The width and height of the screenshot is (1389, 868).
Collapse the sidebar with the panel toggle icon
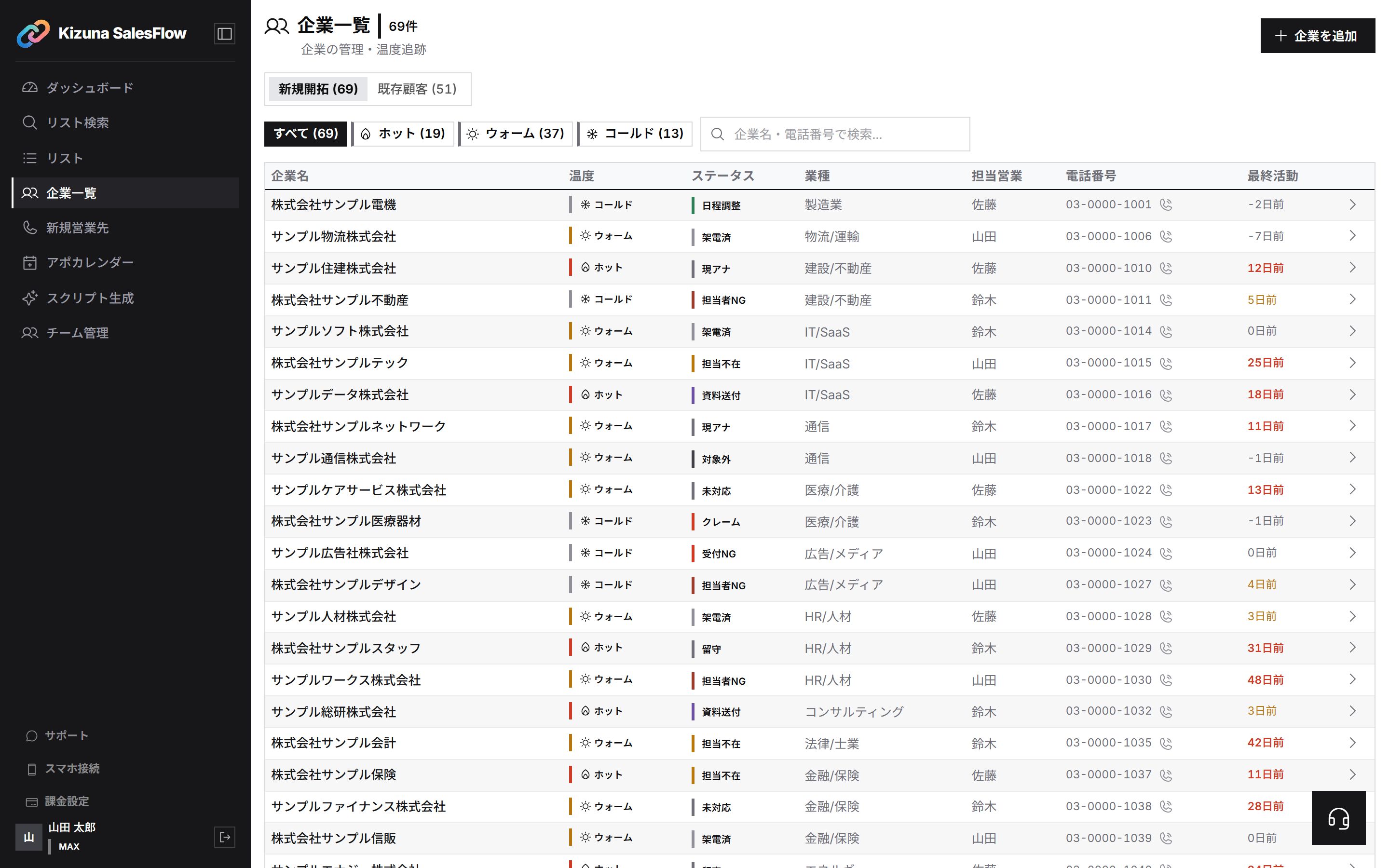(x=224, y=33)
